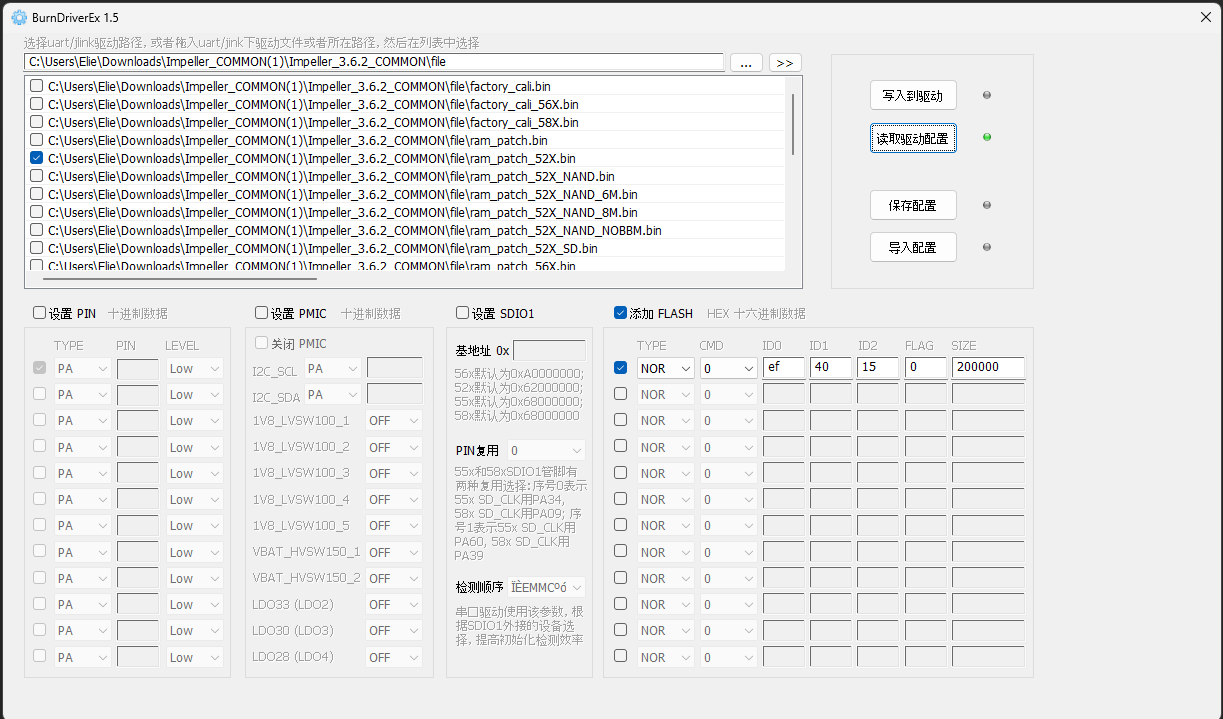Check the factory_cali_56X.bin checkbox
This screenshot has height=719, width=1223.
pos(37,104)
